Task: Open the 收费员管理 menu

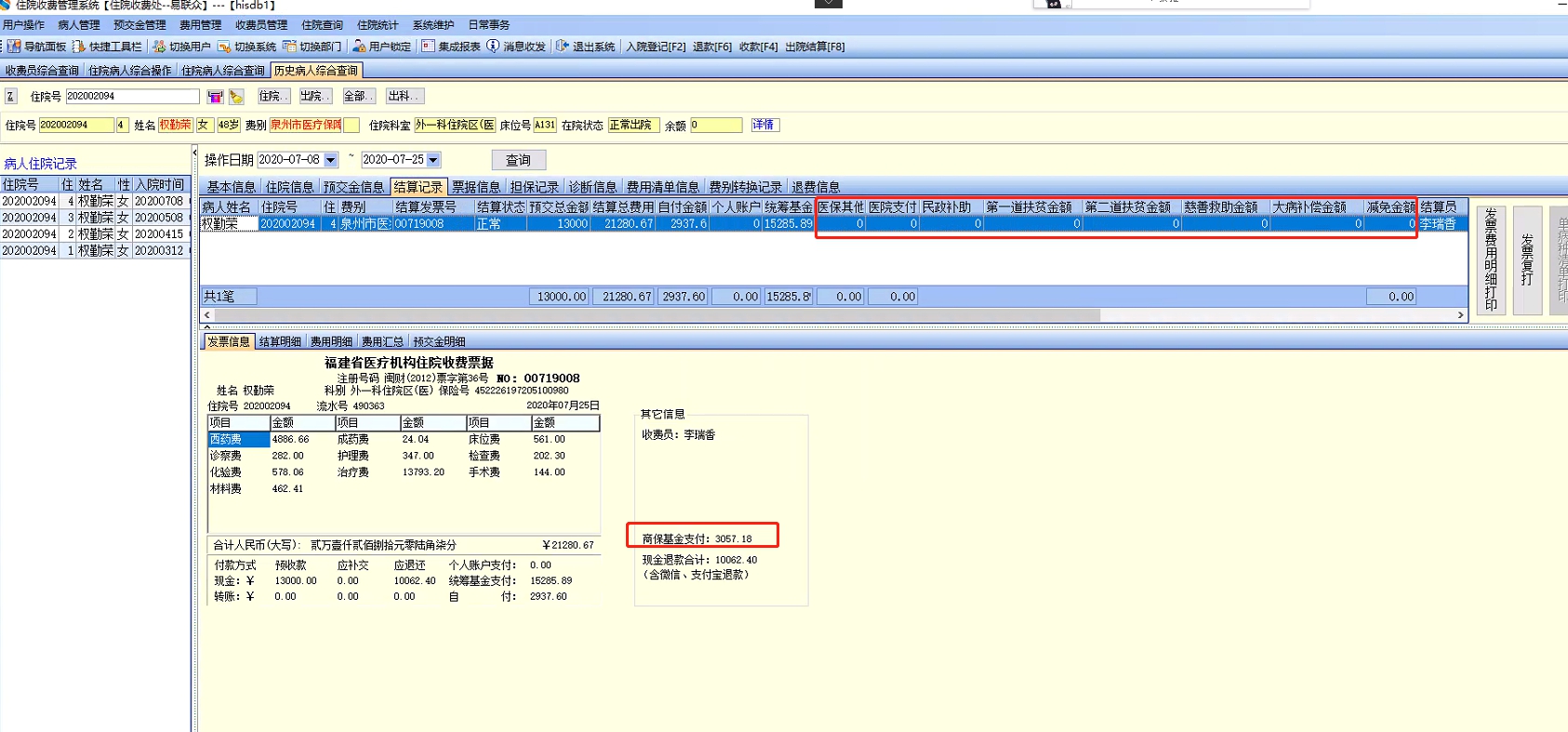Action: click(x=261, y=25)
